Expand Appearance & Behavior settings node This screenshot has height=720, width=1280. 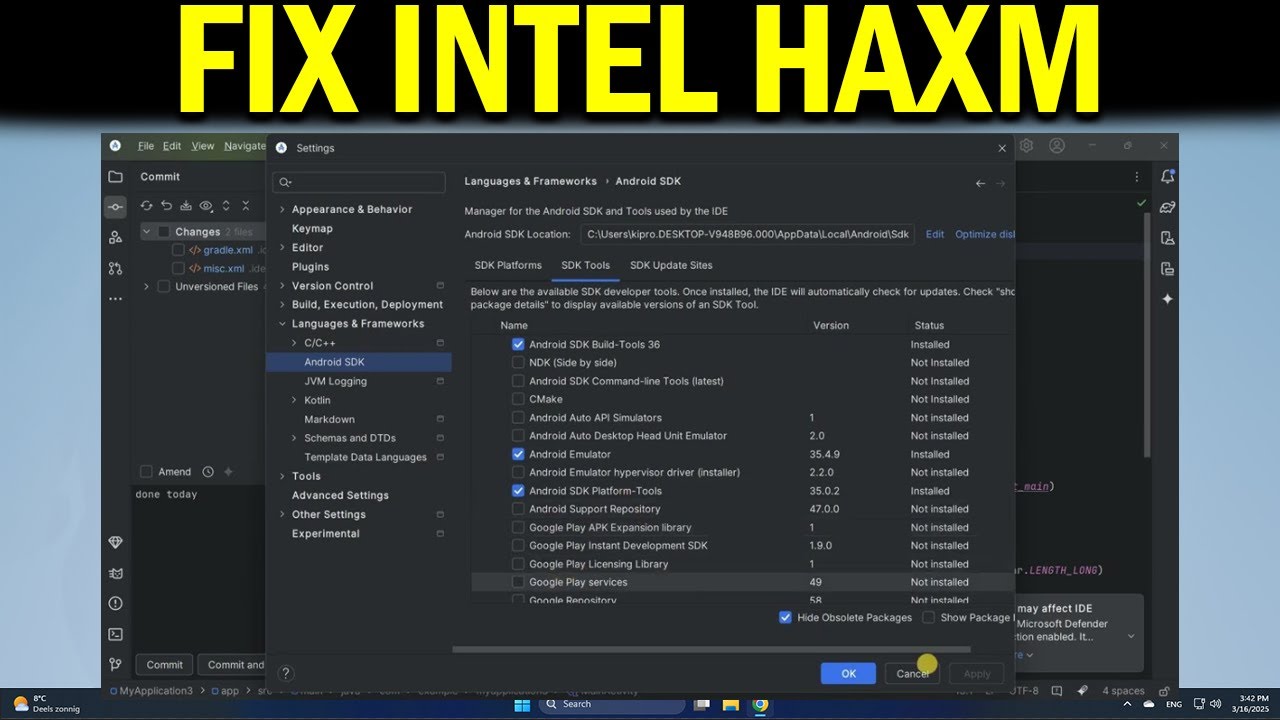point(282,210)
